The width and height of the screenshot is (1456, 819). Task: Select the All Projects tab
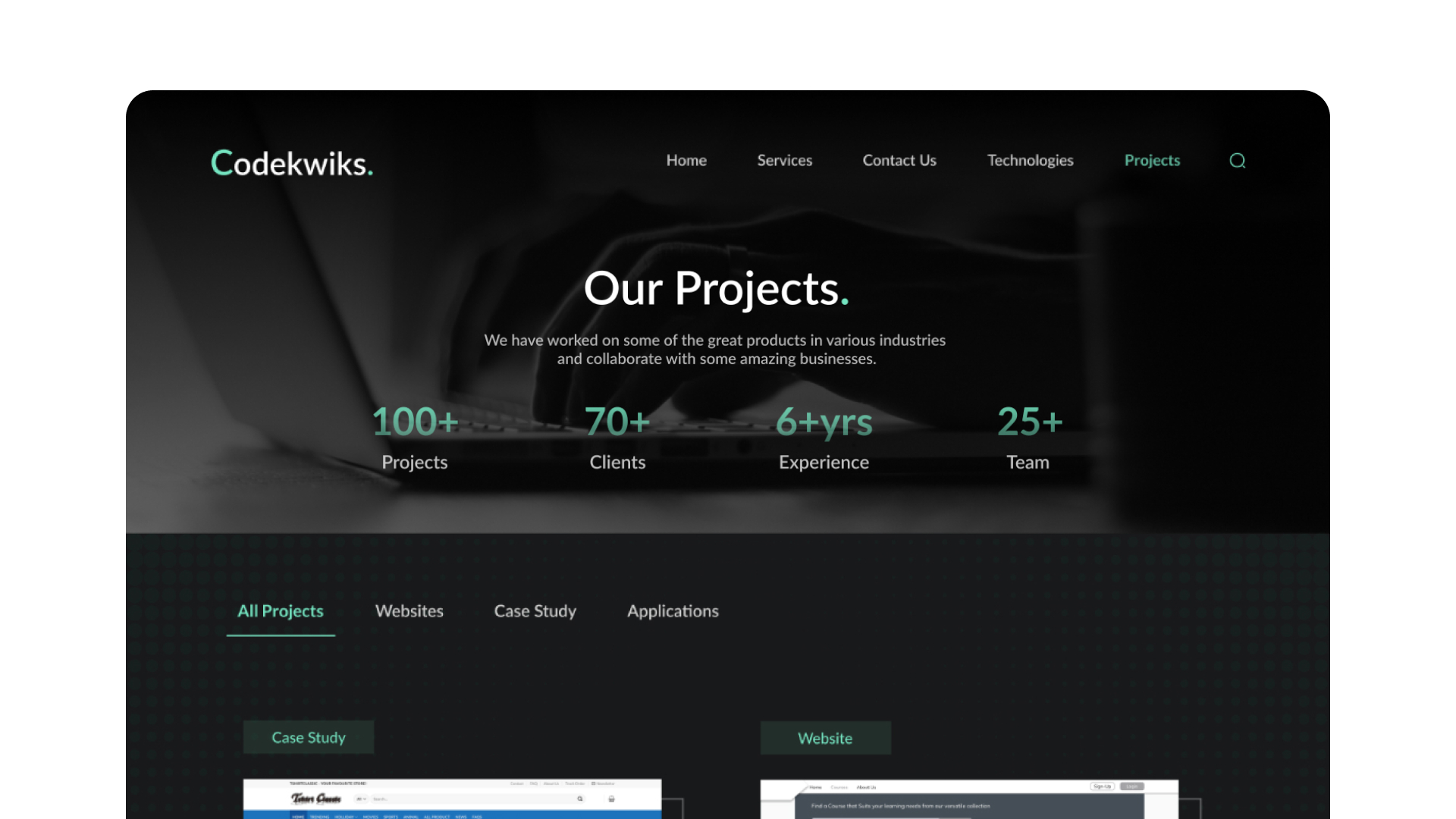click(281, 611)
